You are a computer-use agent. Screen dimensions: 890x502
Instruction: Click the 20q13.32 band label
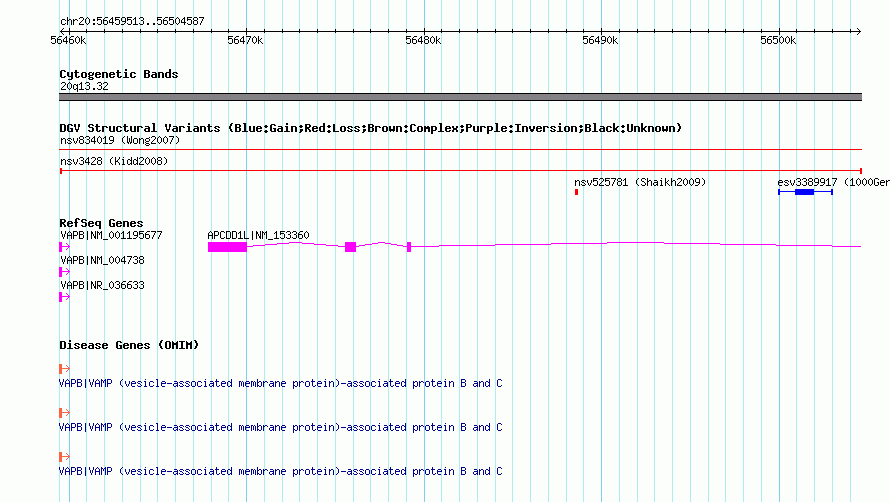coord(84,86)
